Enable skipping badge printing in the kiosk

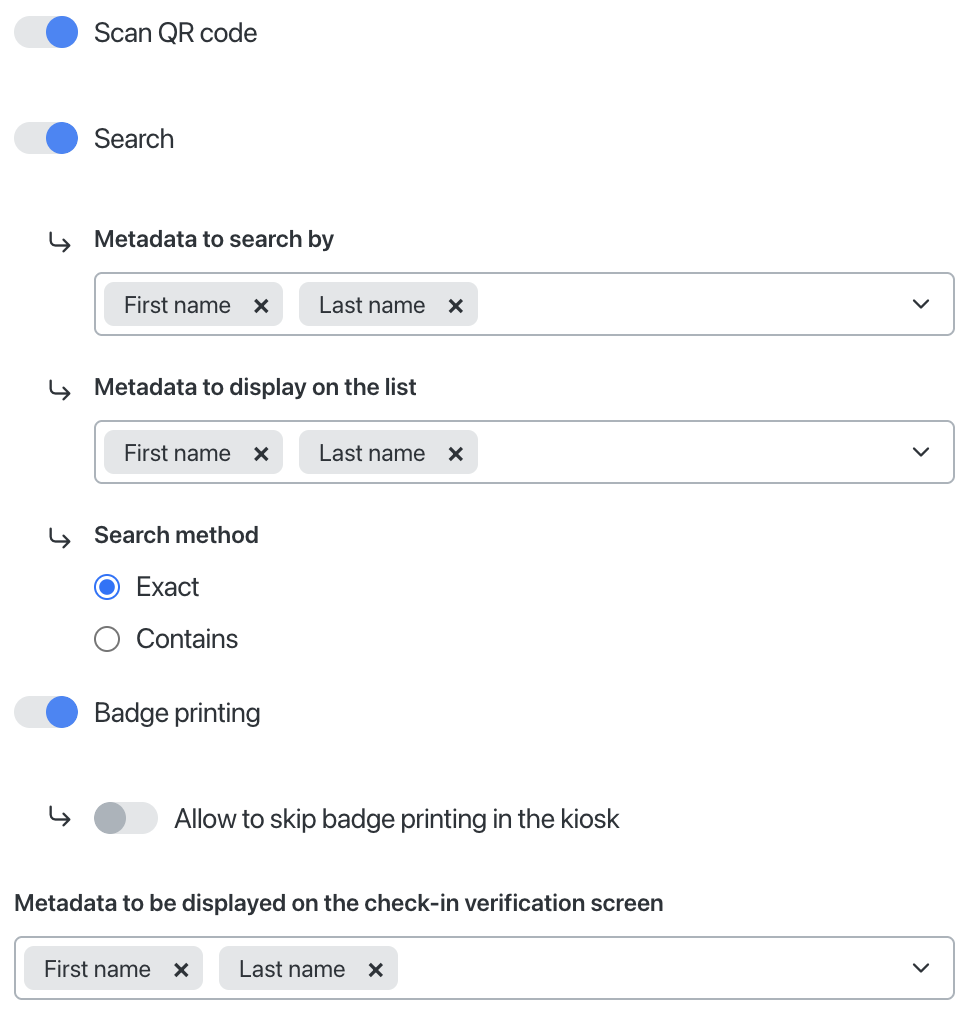125,818
